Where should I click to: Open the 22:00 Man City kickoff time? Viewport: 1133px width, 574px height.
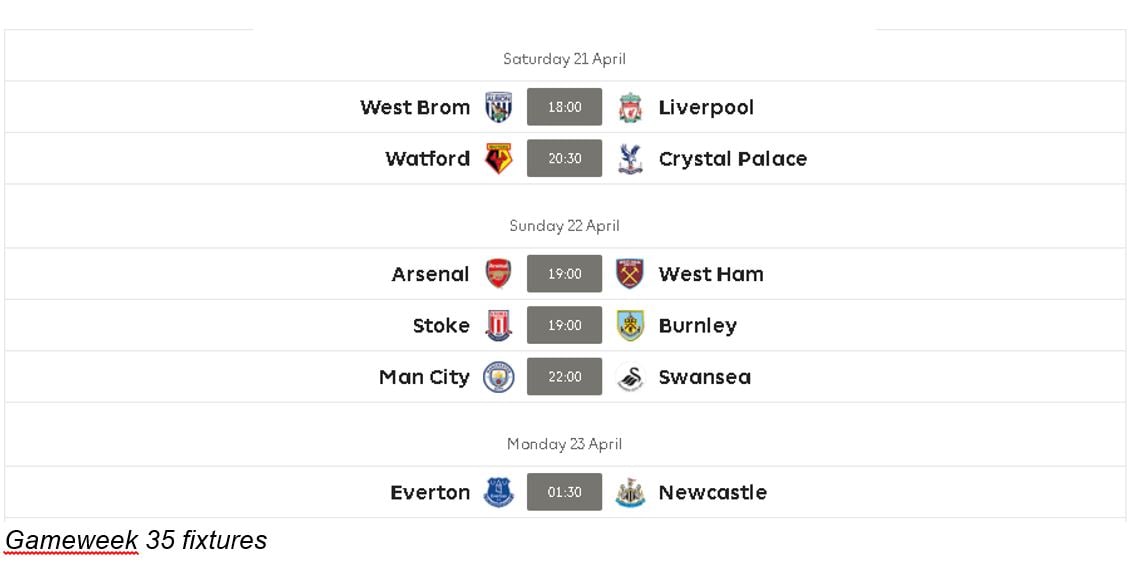[564, 377]
